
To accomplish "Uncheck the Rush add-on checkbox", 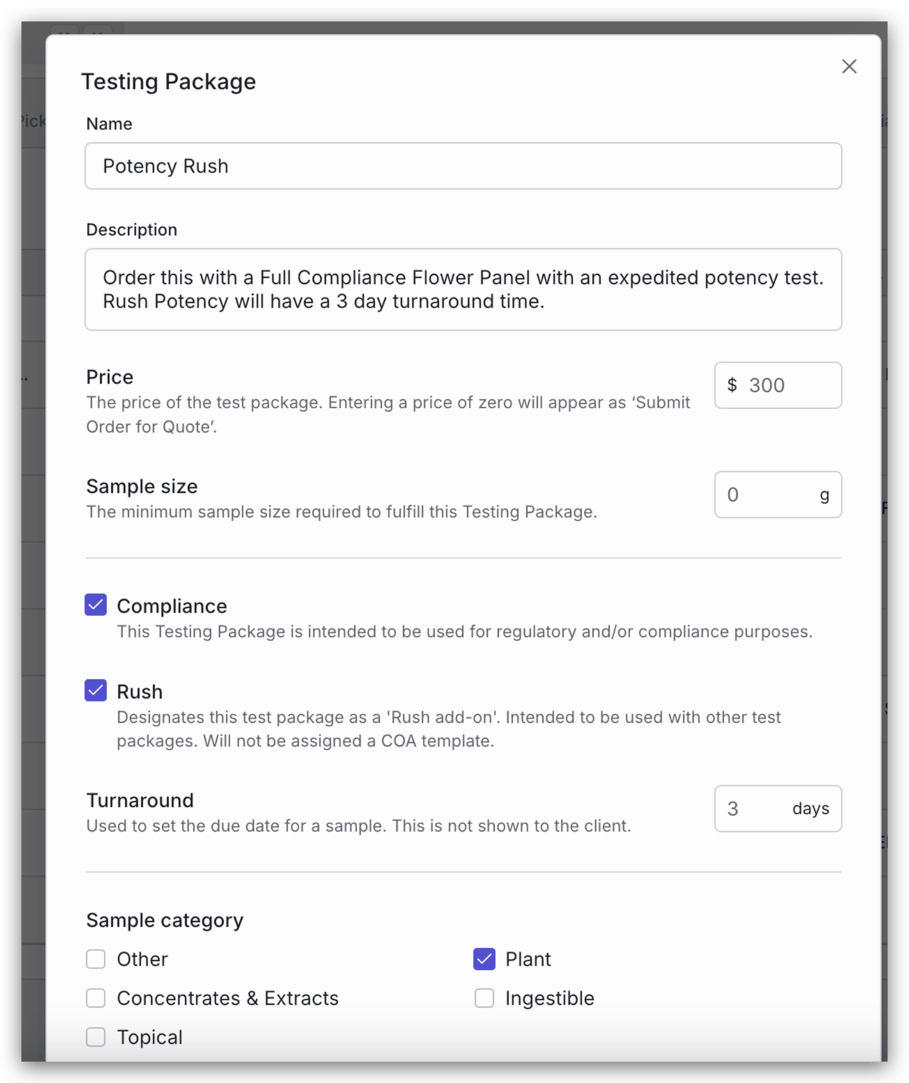I will pyautogui.click(x=95, y=690).
